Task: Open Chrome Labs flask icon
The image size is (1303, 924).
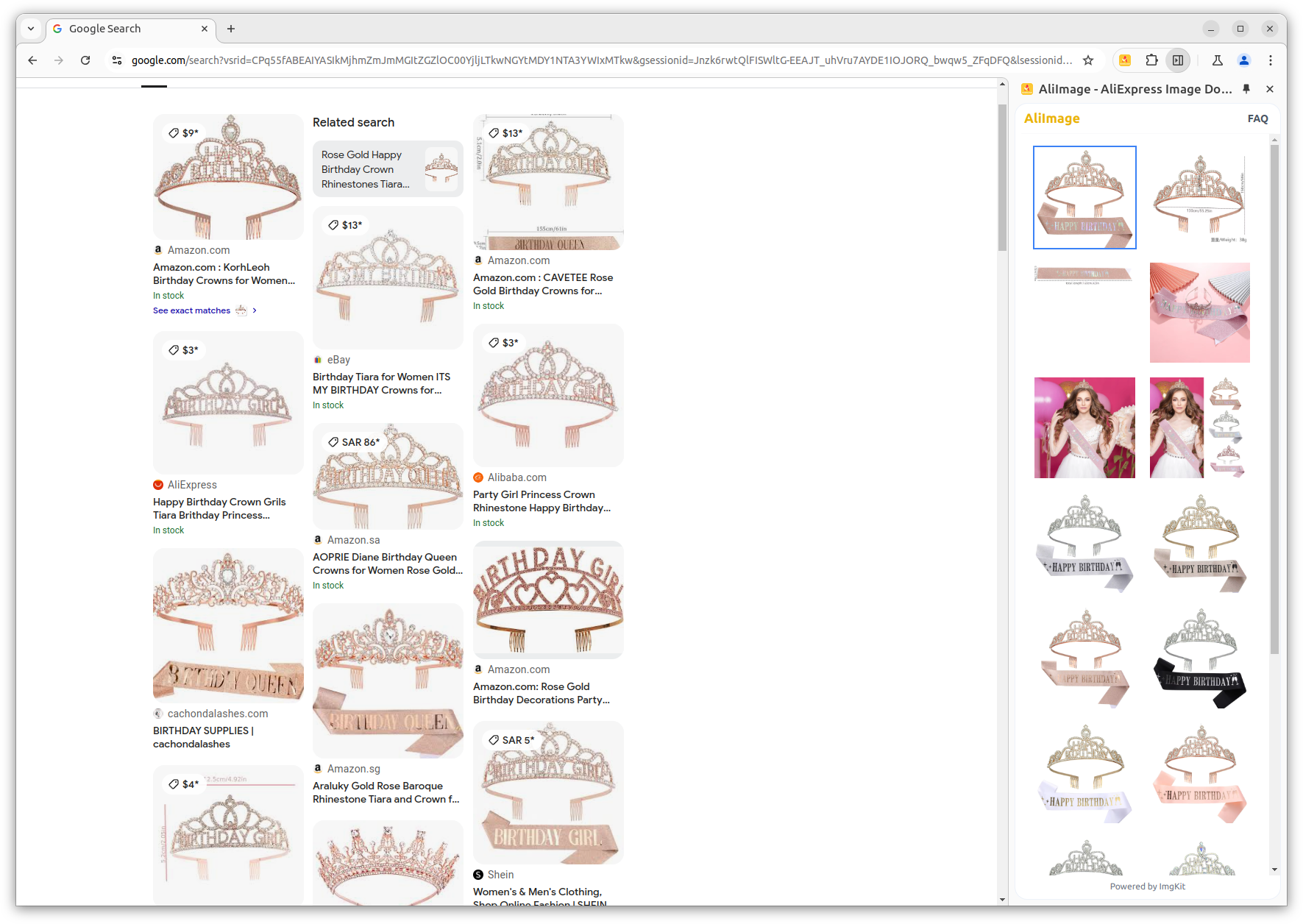Action: click(1217, 60)
